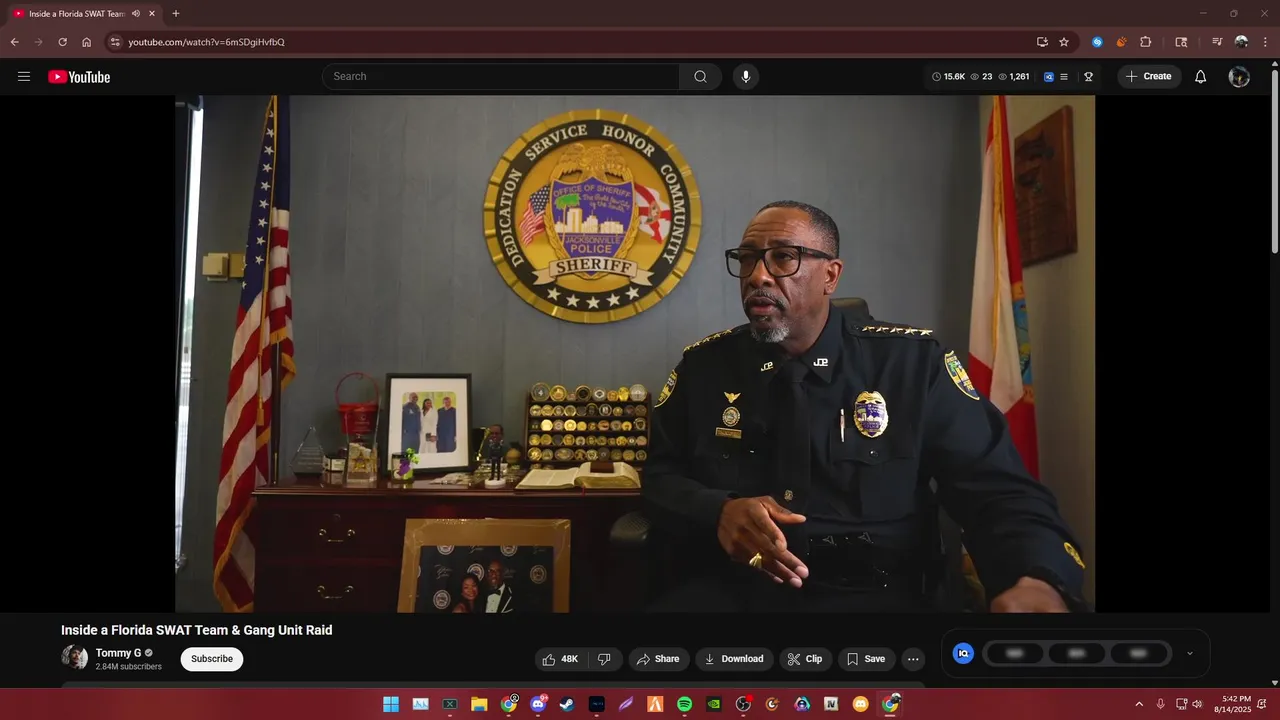Open vidIQ header list icon

pyautogui.click(x=1064, y=77)
